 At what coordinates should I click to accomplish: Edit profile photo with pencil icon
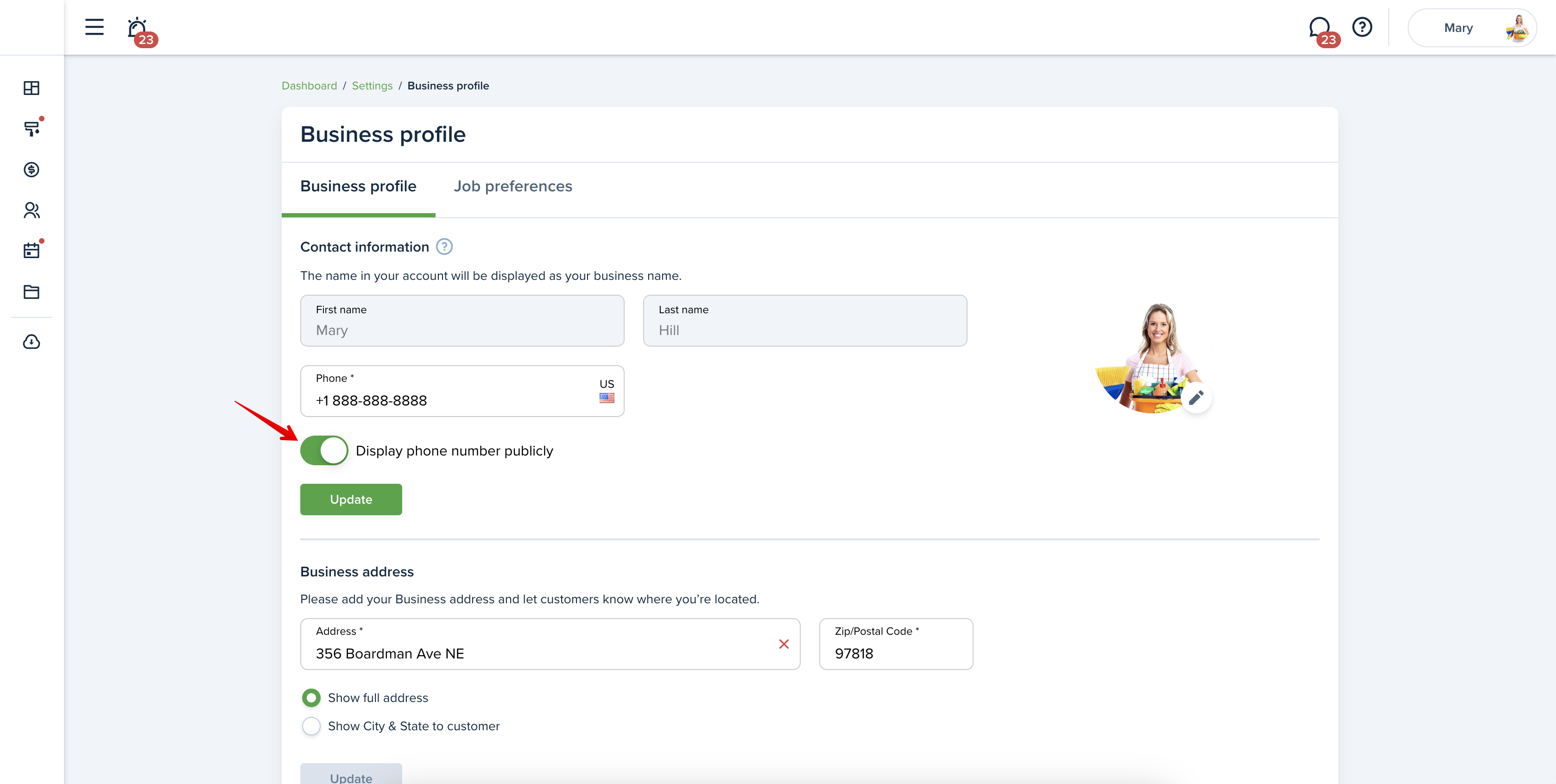click(1196, 398)
